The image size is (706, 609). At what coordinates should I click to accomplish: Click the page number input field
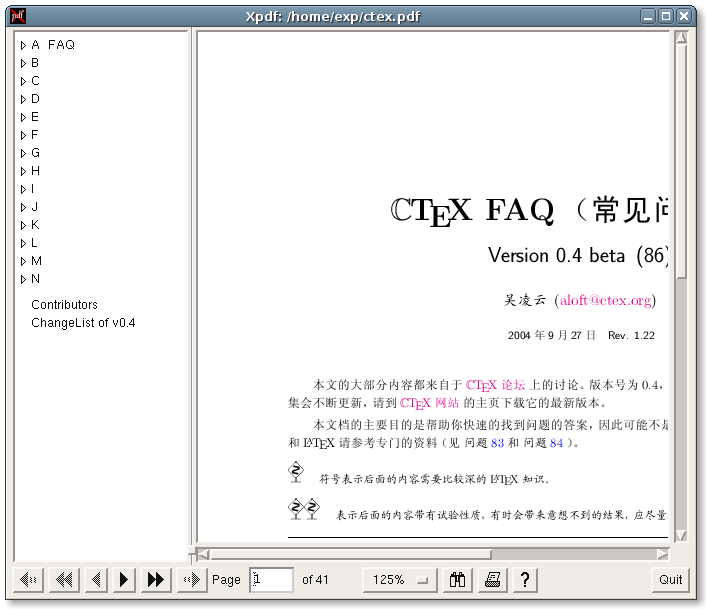pyautogui.click(x=271, y=579)
